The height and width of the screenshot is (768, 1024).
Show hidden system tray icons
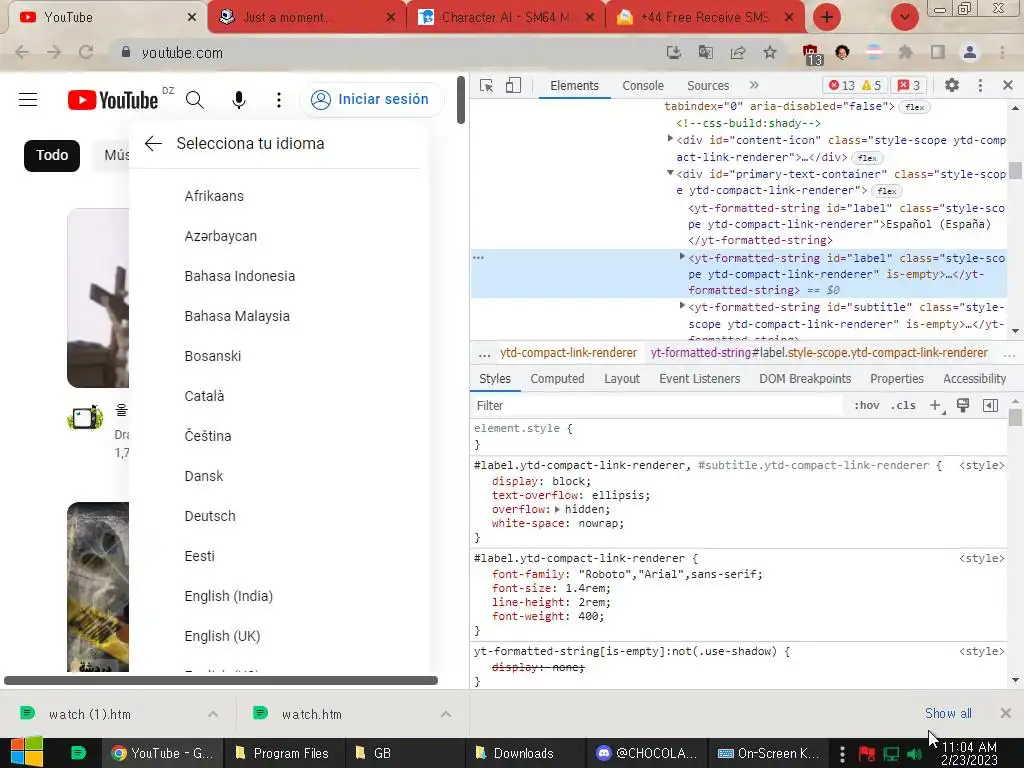842,753
